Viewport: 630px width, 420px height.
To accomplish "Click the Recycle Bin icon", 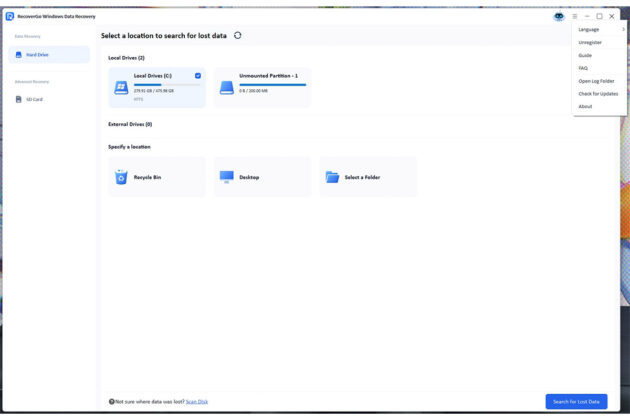I will click(x=121, y=177).
